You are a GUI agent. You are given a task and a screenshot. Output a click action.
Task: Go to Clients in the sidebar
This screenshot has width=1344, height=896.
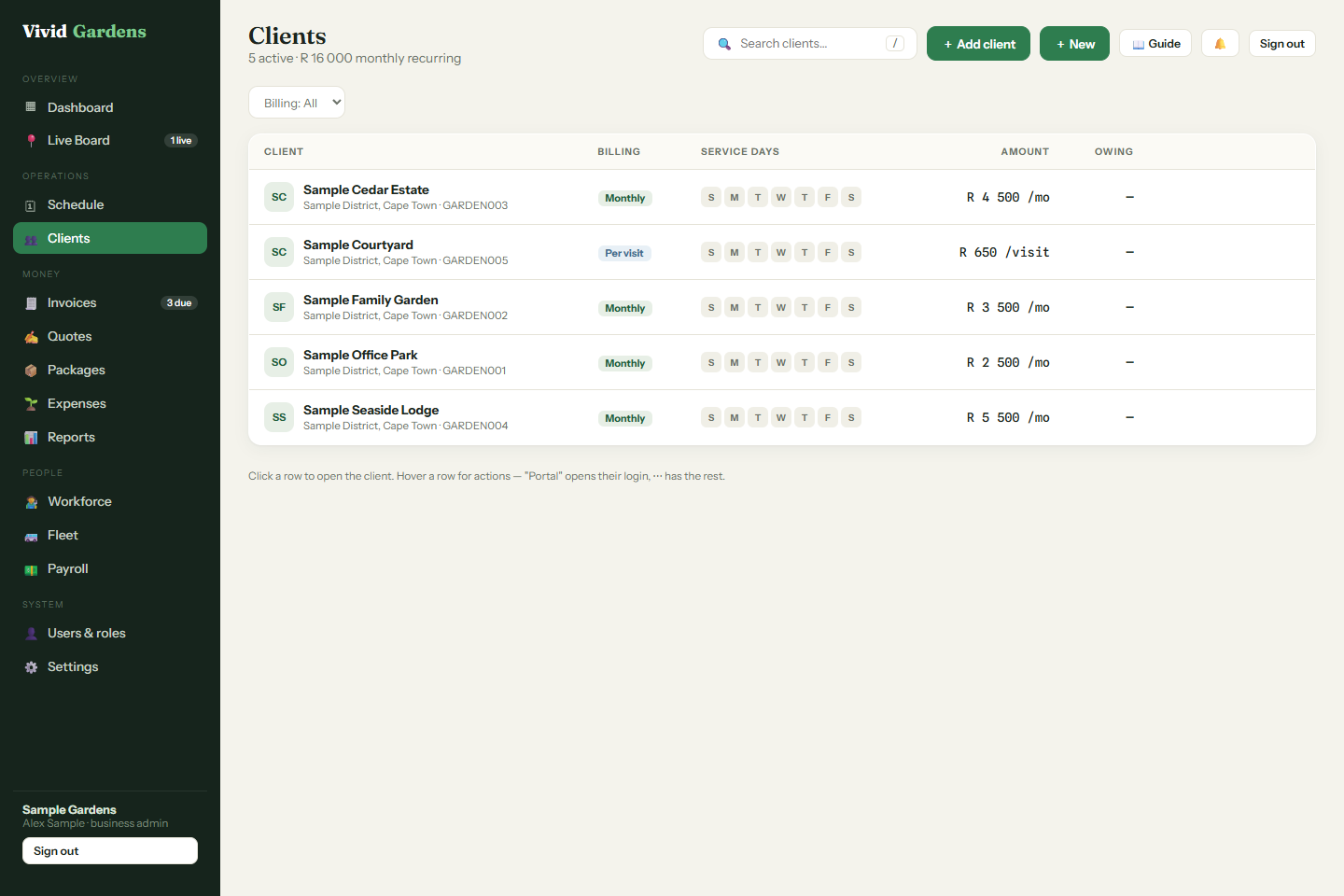pos(110,238)
